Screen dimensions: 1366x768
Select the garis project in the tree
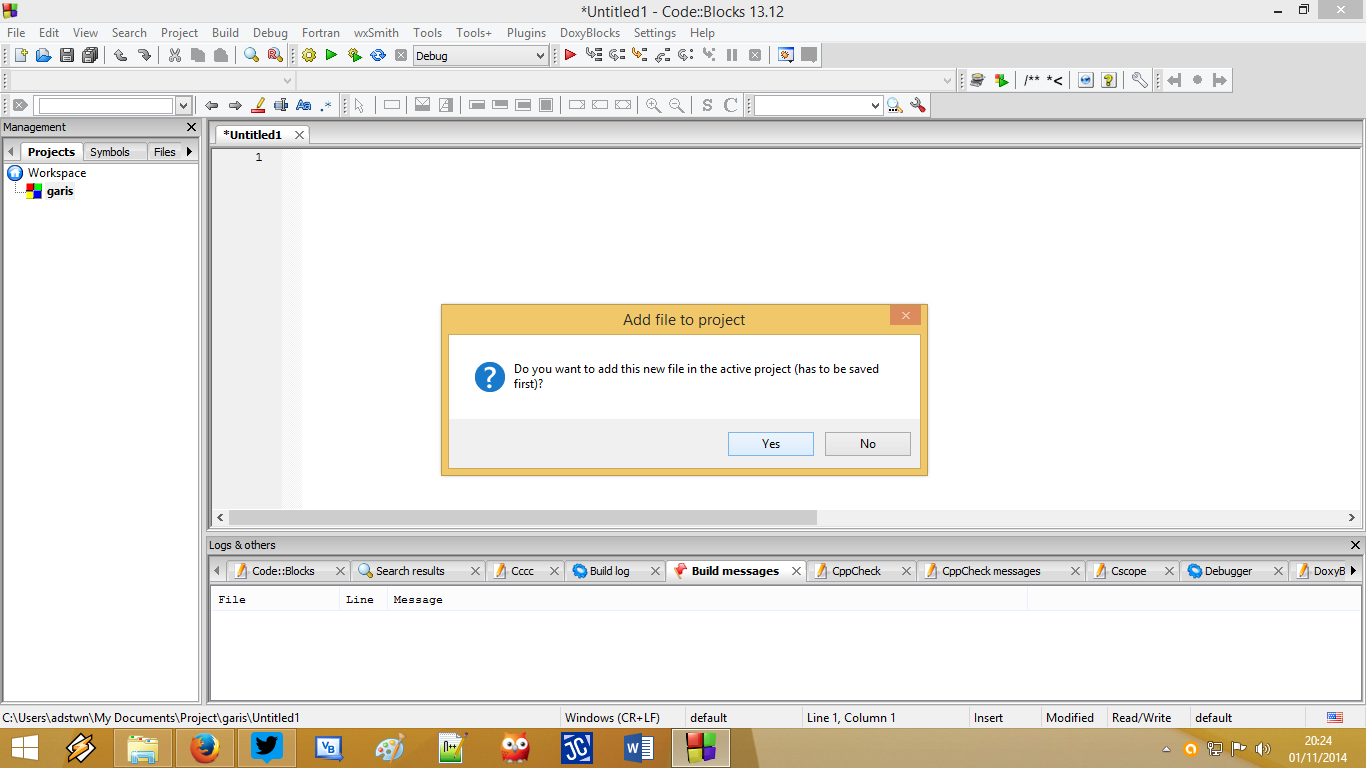coord(60,191)
